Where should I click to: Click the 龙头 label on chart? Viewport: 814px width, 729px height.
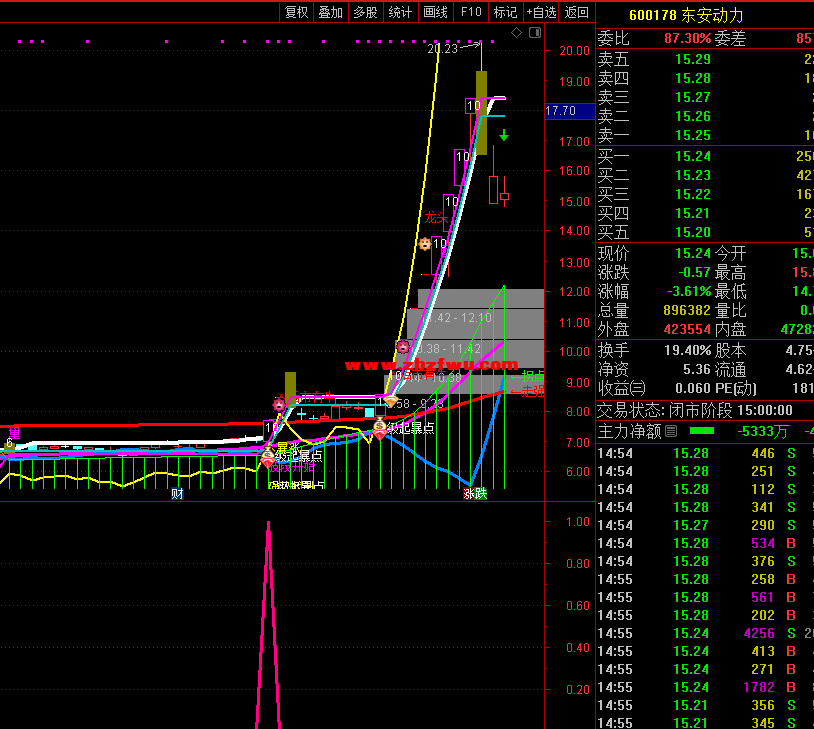436,218
